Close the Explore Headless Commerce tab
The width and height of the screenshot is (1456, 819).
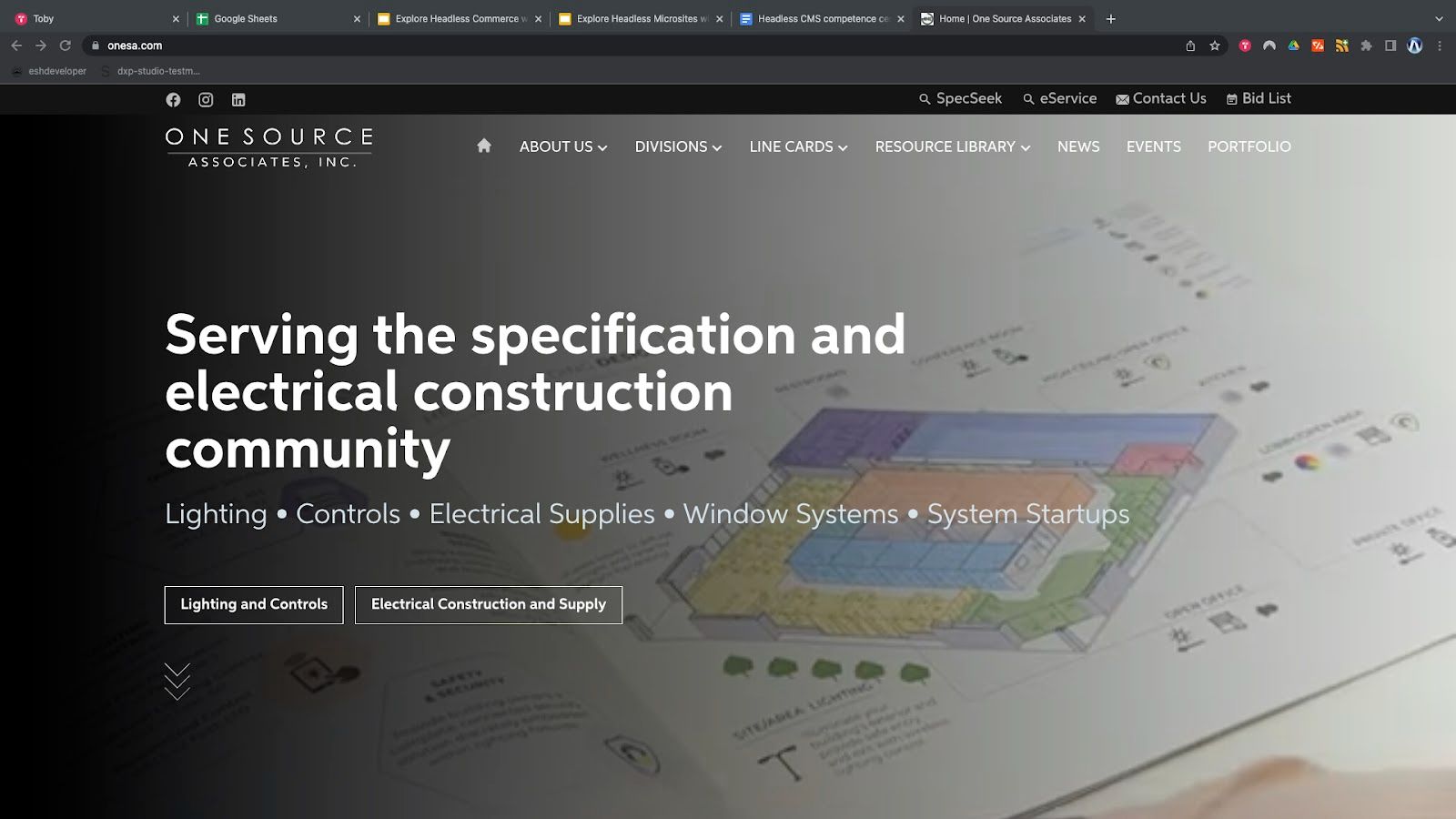(538, 18)
